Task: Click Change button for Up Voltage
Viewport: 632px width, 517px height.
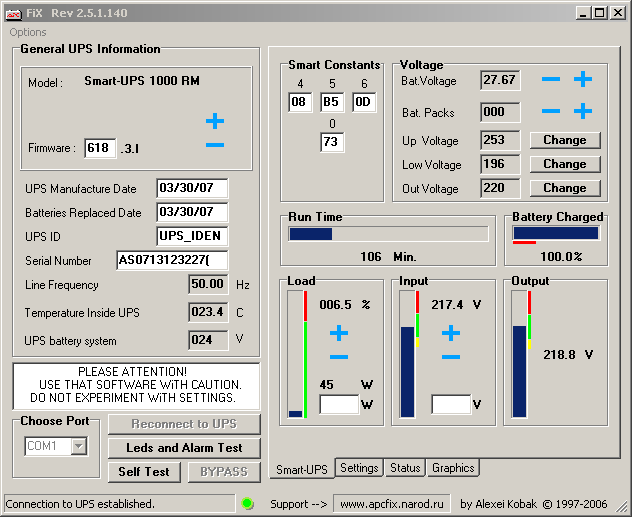Action: (565, 140)
